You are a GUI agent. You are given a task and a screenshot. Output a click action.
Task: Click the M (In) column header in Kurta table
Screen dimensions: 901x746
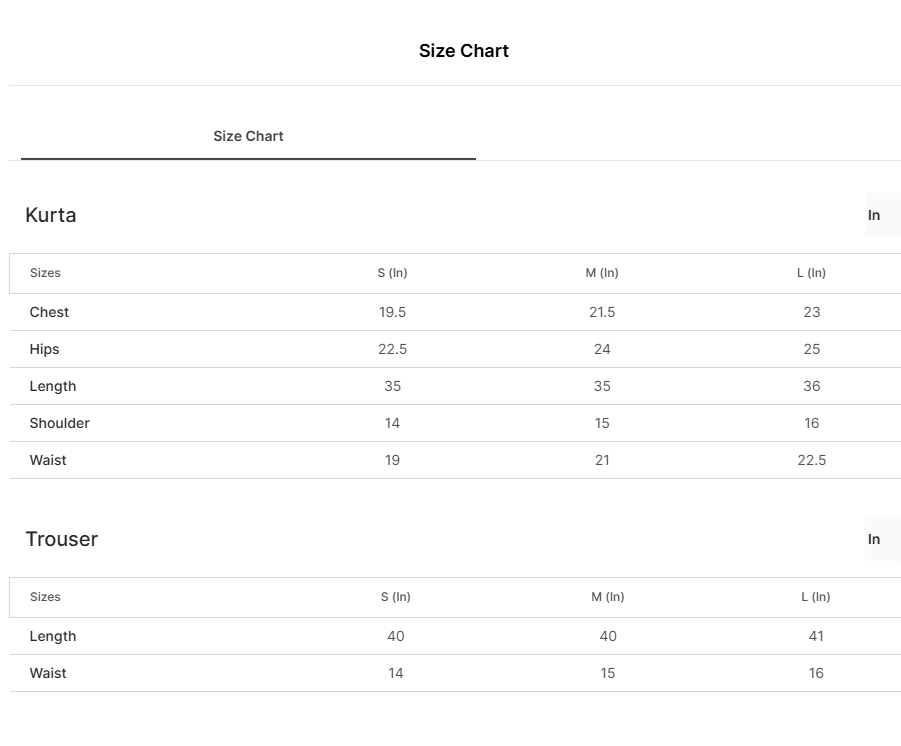602,273
